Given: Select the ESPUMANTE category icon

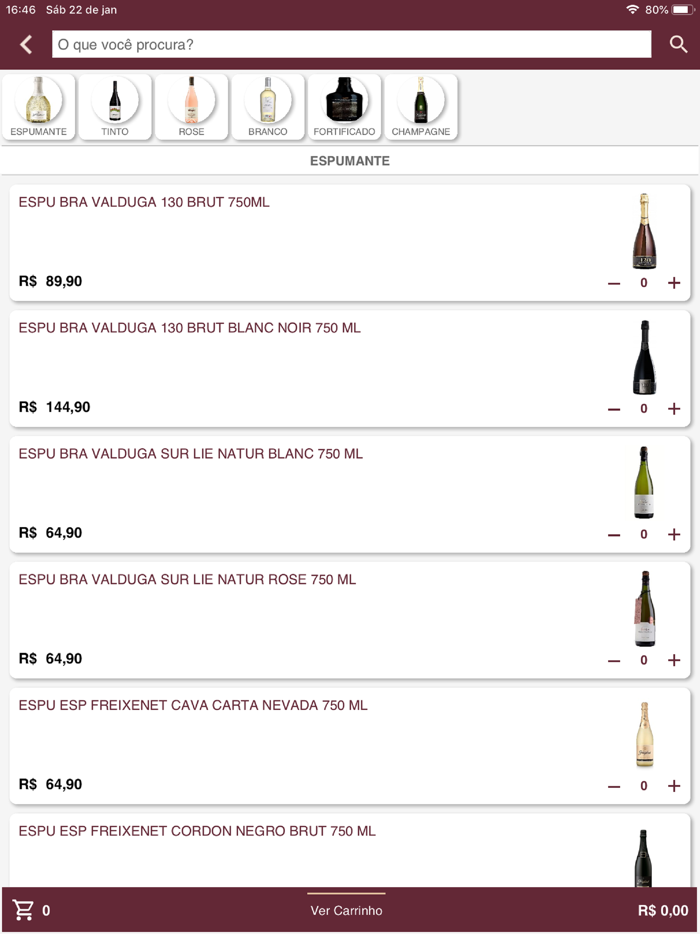Looking at the screenshot, I should tap(38, 106).
